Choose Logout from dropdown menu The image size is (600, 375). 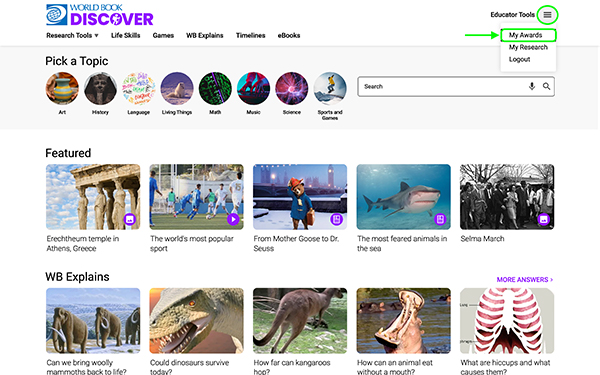point(519,59)
